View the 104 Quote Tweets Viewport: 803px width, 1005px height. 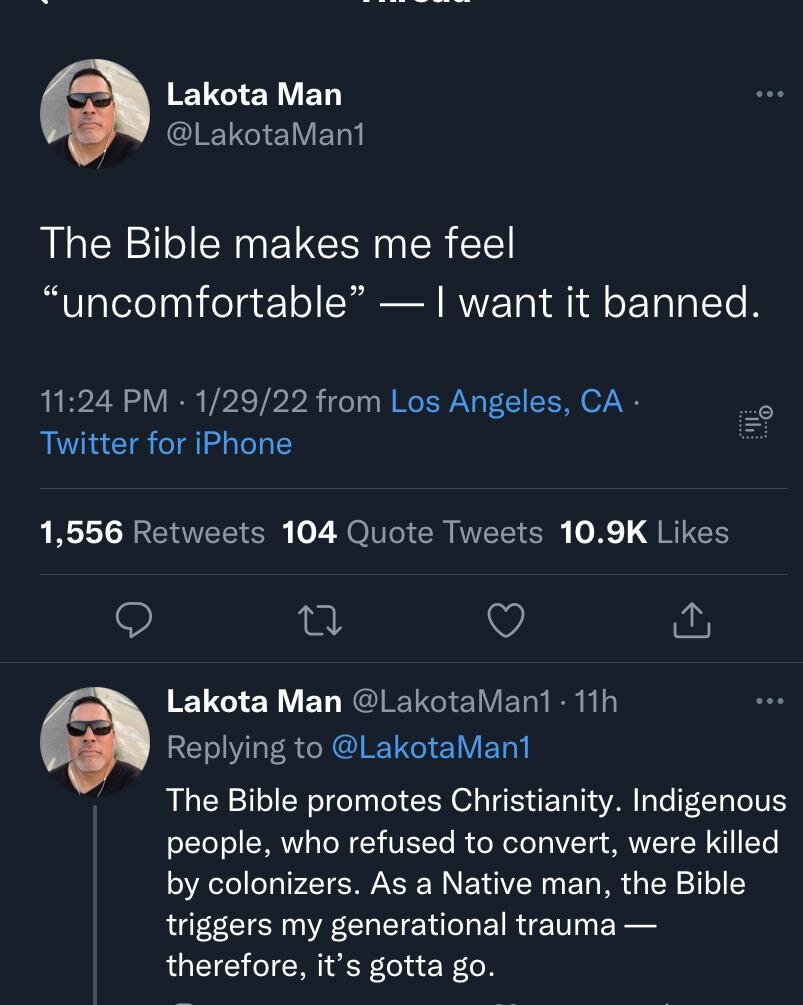point(412,532)
